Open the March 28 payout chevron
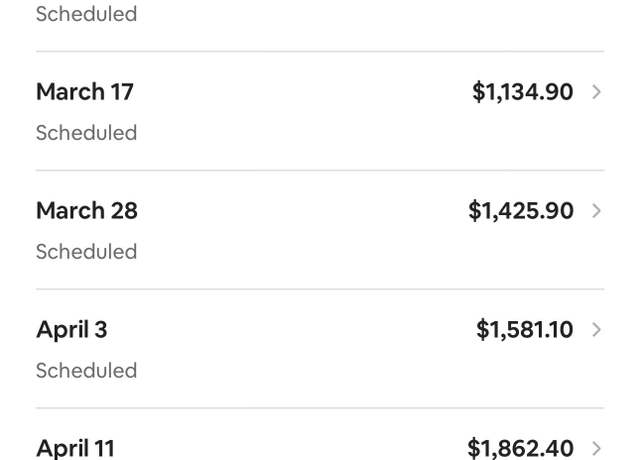The width and height of the screenshot is (640, 460). pyautogui.click(x=596, y=211)
